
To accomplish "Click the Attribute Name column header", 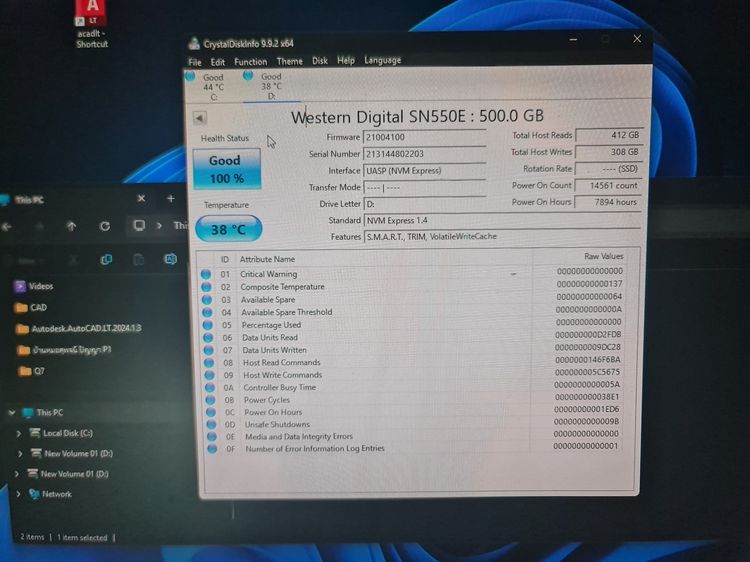I will (267, 259).
